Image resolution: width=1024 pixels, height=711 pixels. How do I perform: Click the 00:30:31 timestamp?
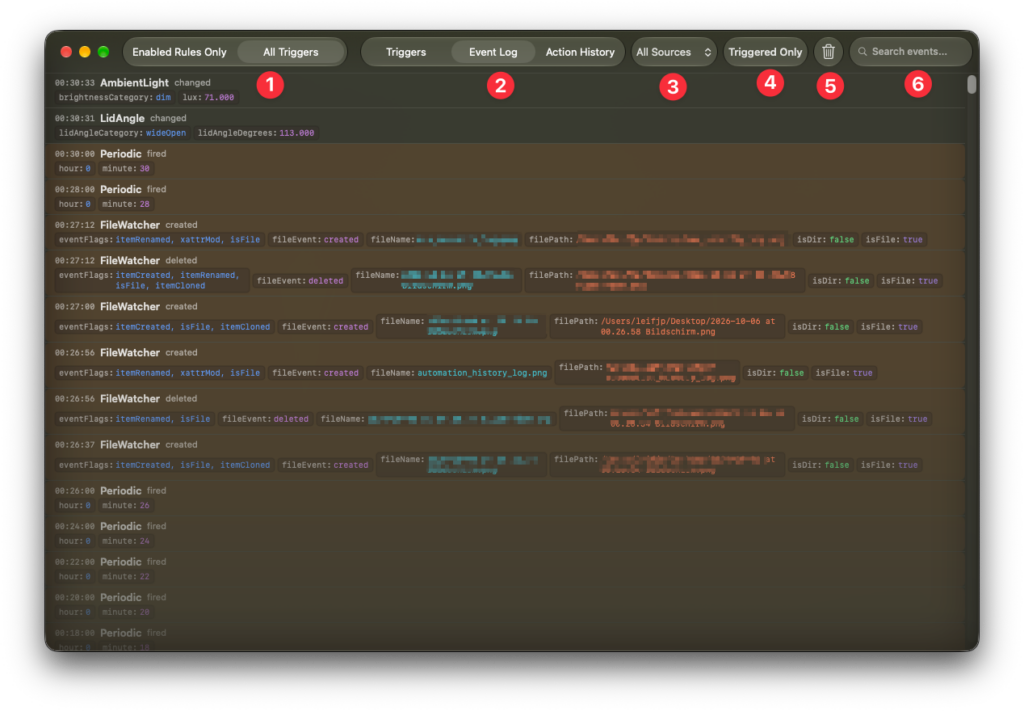tap(75, 119)
